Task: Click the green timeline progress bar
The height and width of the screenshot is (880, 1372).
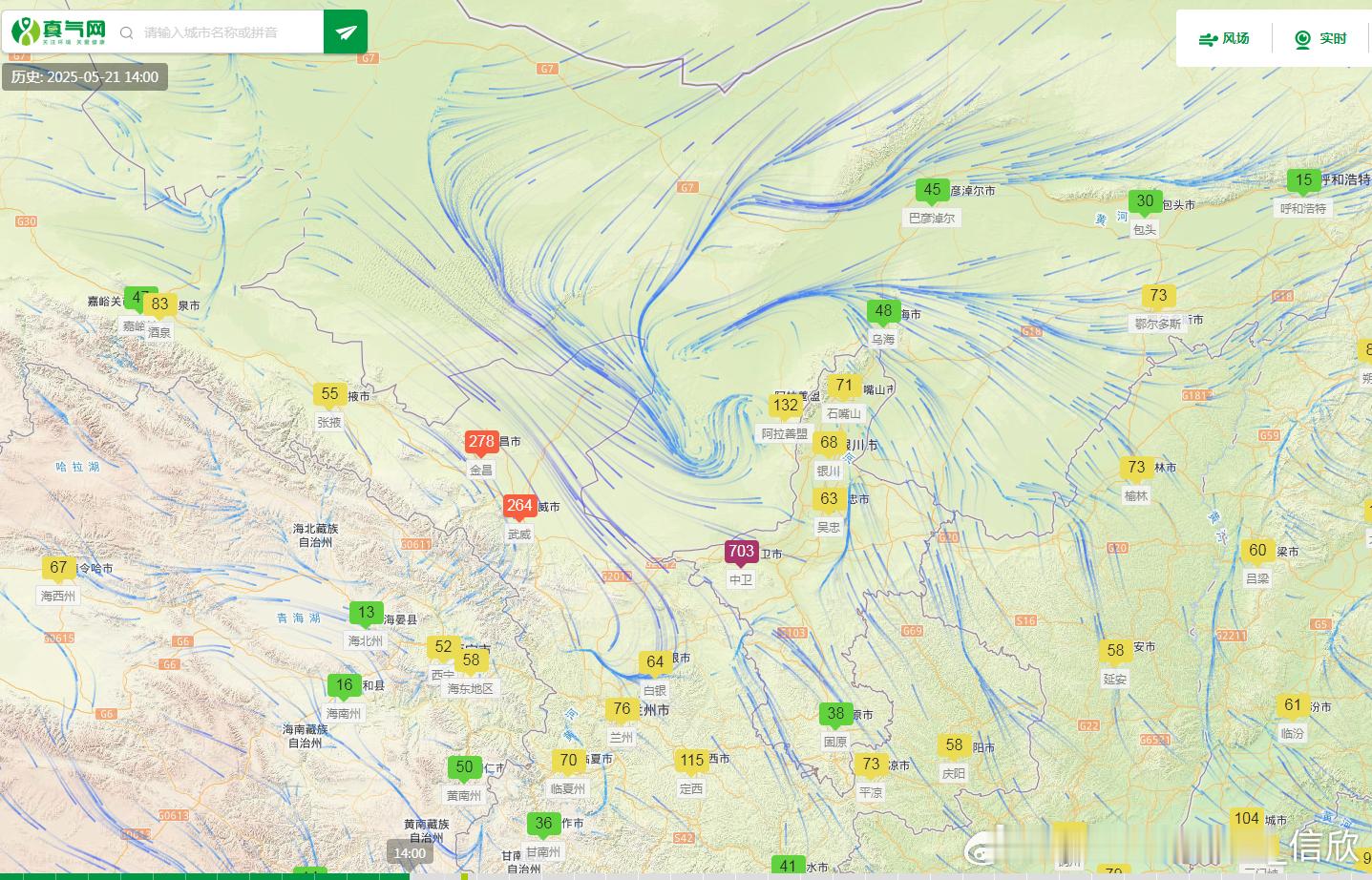Action: point(204,876)
